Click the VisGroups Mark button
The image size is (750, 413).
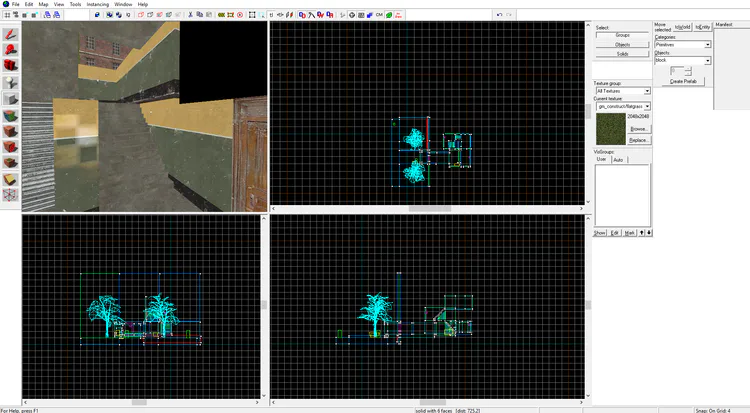629,233
